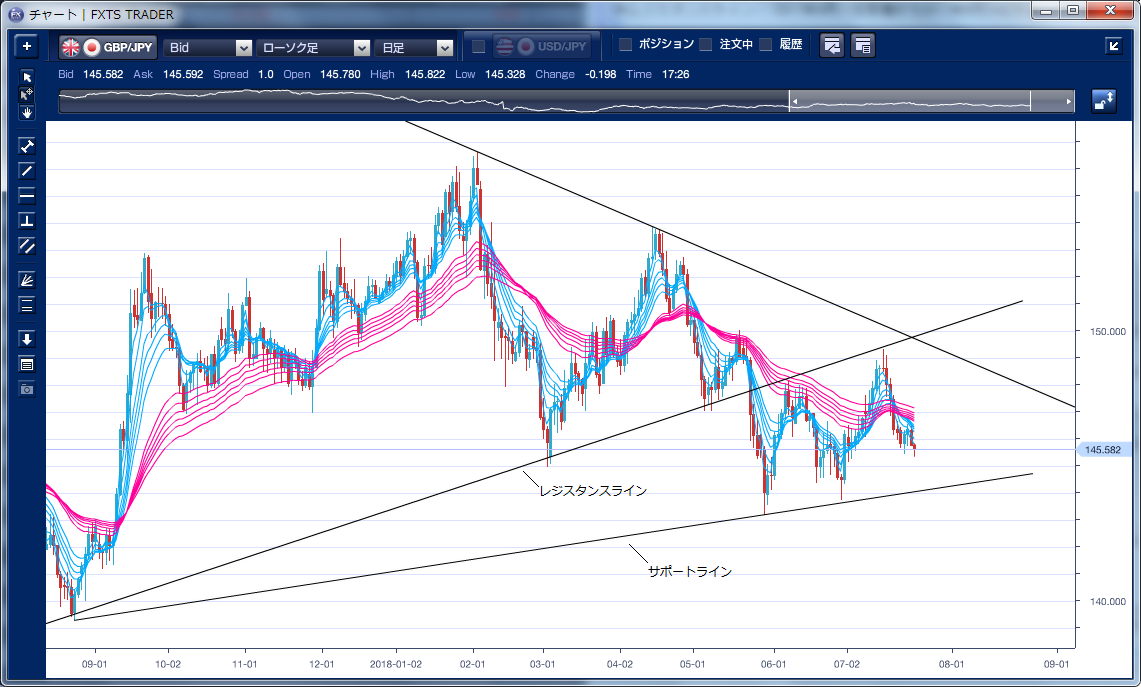
Task: Select the pointer-with-move cursor tool
Action: tap(27, 95)
